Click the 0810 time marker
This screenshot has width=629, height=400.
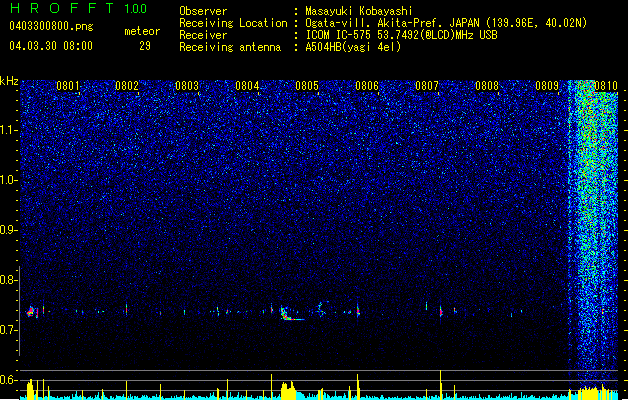[x=606, y=86]
